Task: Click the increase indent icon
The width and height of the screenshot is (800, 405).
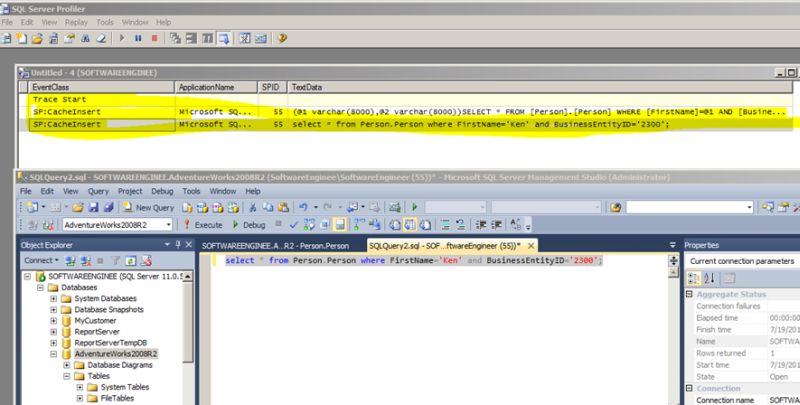Action: pos(496,224)
